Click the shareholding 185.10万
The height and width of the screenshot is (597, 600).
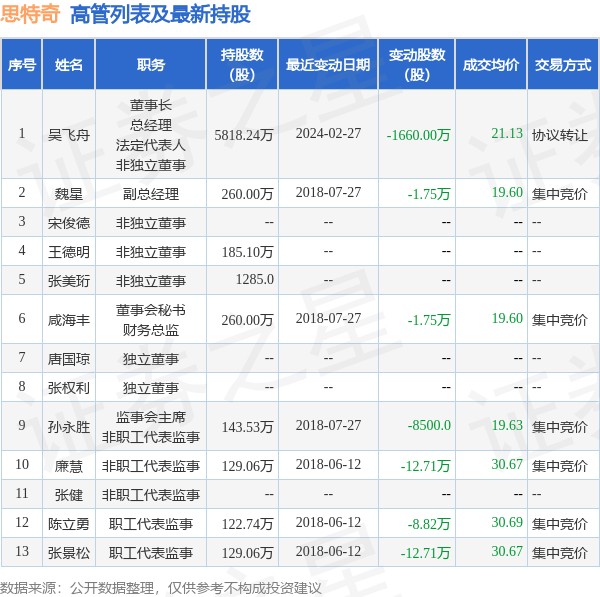[x=247, y=252]
